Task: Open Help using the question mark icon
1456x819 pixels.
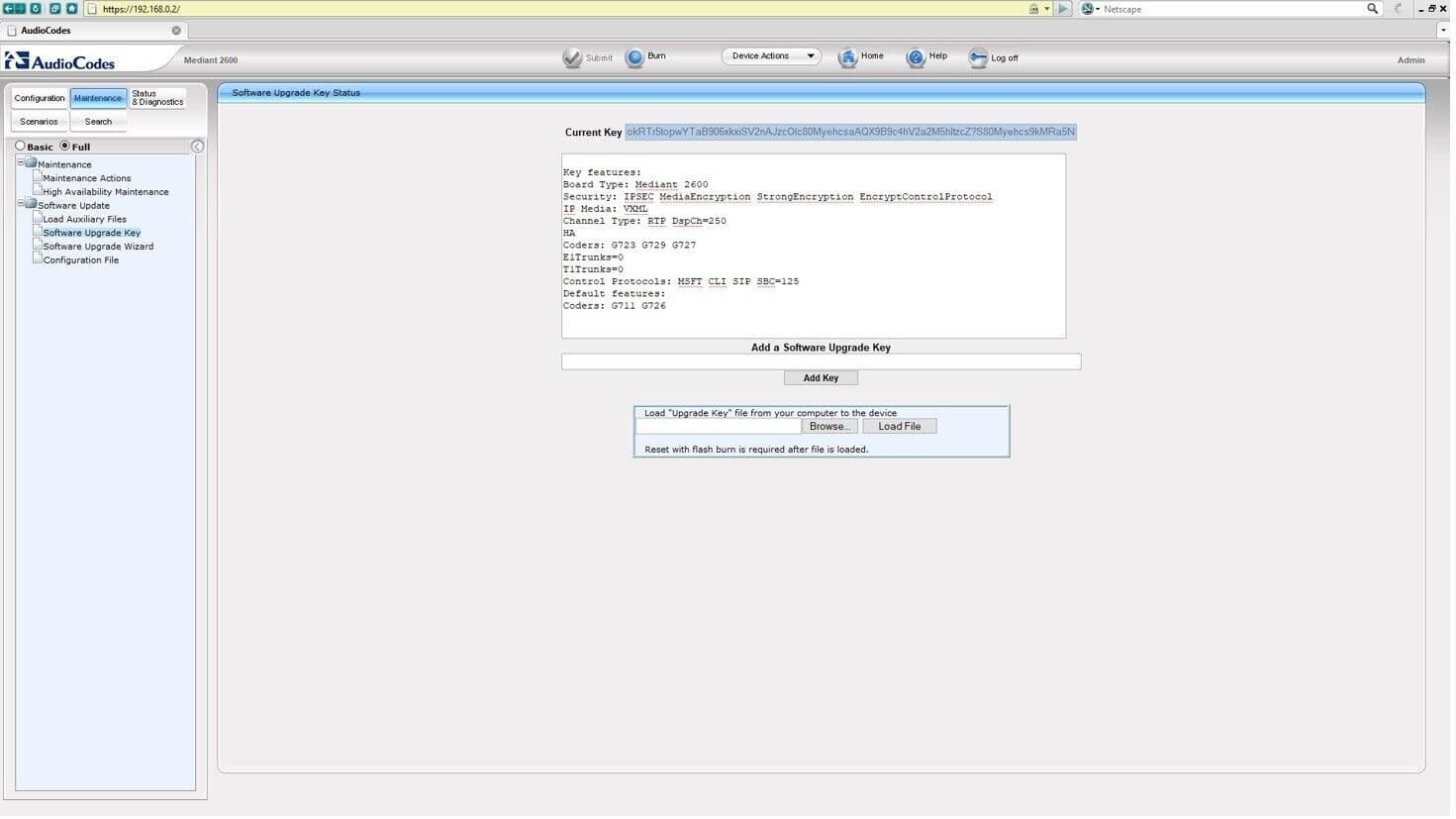Action: tap(916, 56)
